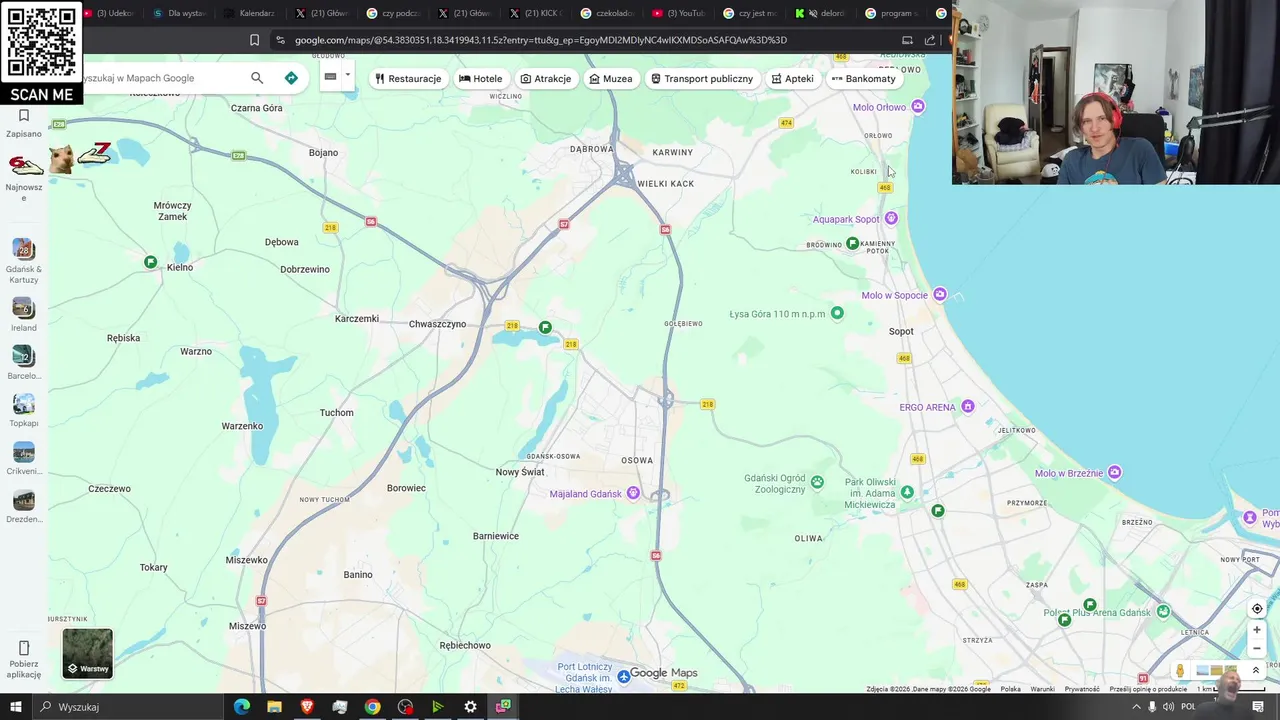Open File Explorer from taskbar
This screenshot has height=720, width=1280.
pos(274,707)
